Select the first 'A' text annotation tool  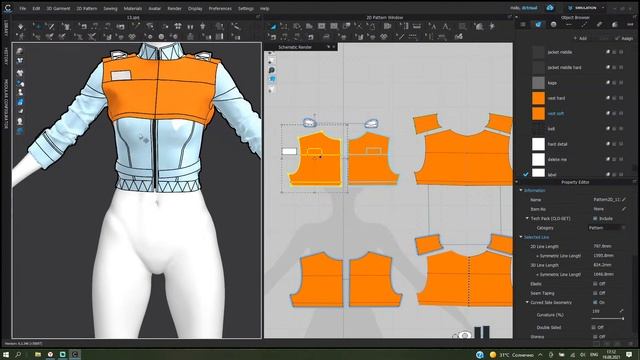point(433,27)
